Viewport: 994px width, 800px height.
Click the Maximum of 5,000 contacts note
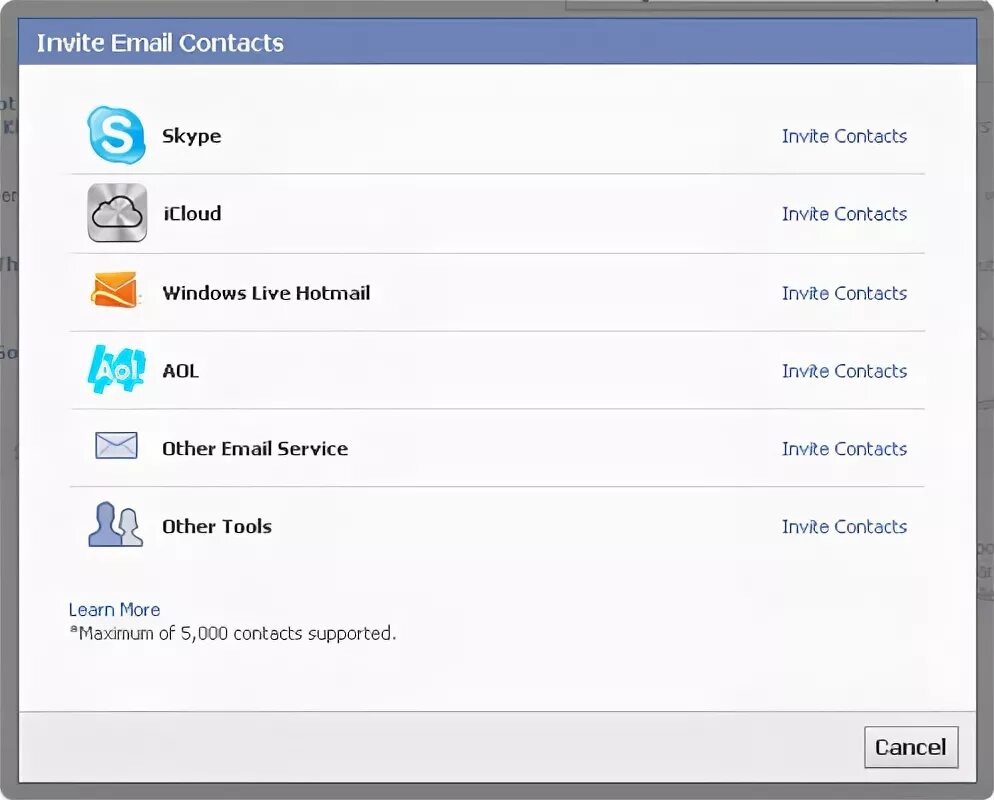click(233, 633)
